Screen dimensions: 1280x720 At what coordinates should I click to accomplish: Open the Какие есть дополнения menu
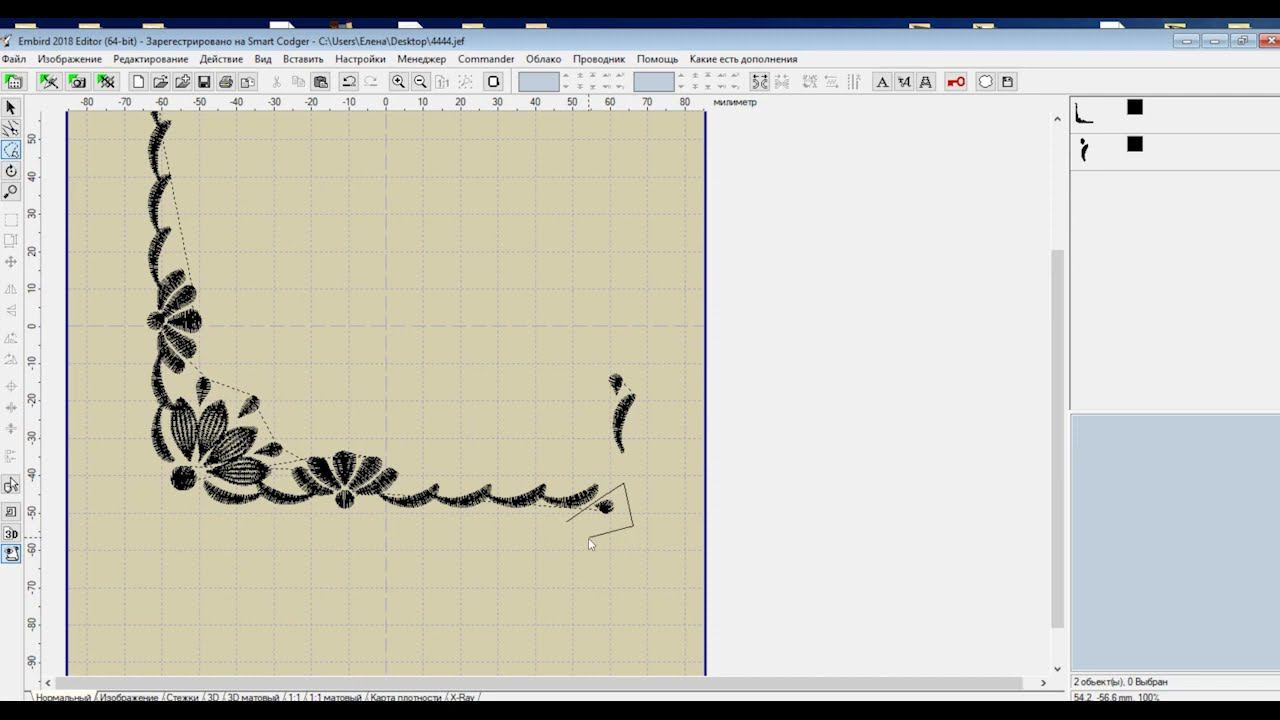[x=743, y=59]
